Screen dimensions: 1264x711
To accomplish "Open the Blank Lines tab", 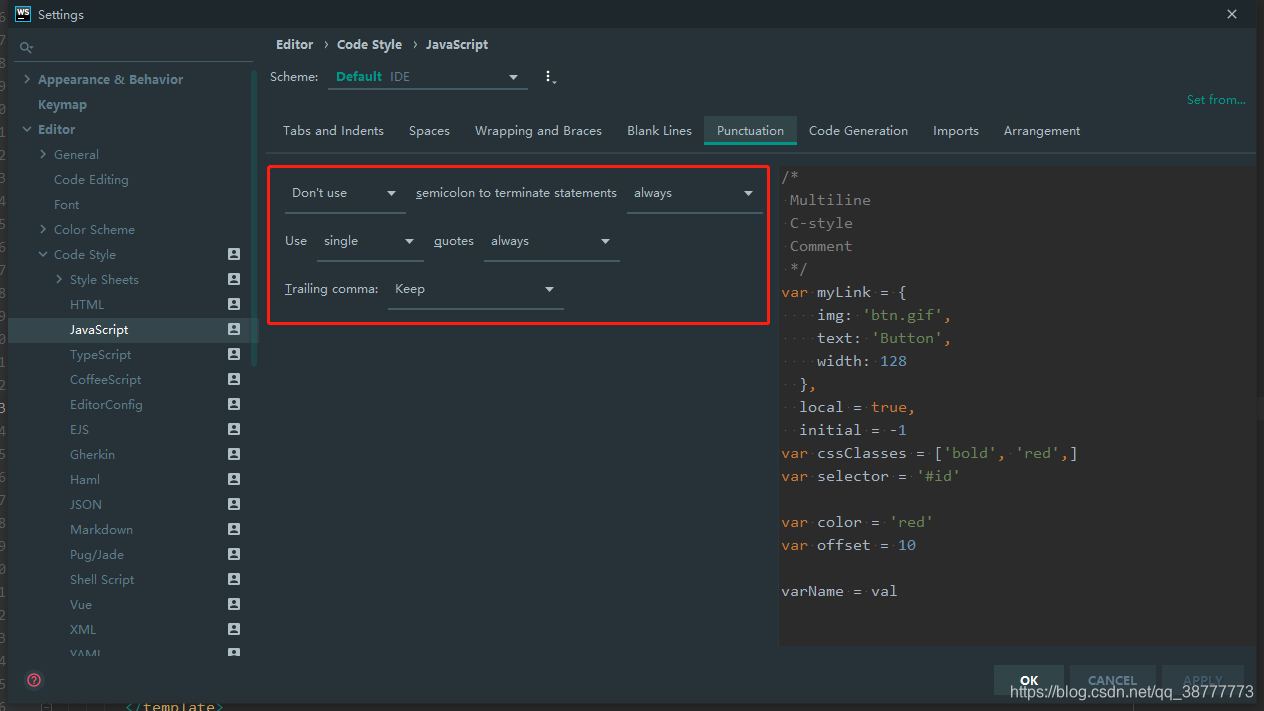I will click(659, 131).
